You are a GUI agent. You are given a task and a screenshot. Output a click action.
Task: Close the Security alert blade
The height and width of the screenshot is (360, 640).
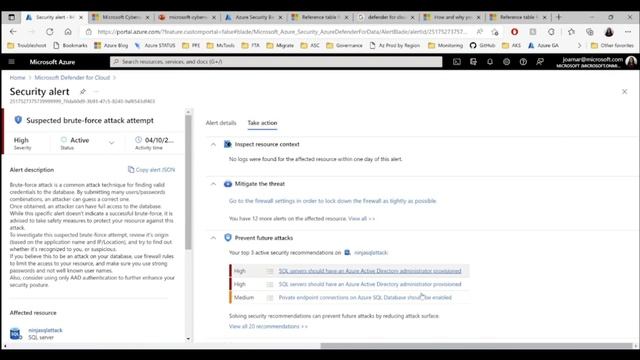624,91
